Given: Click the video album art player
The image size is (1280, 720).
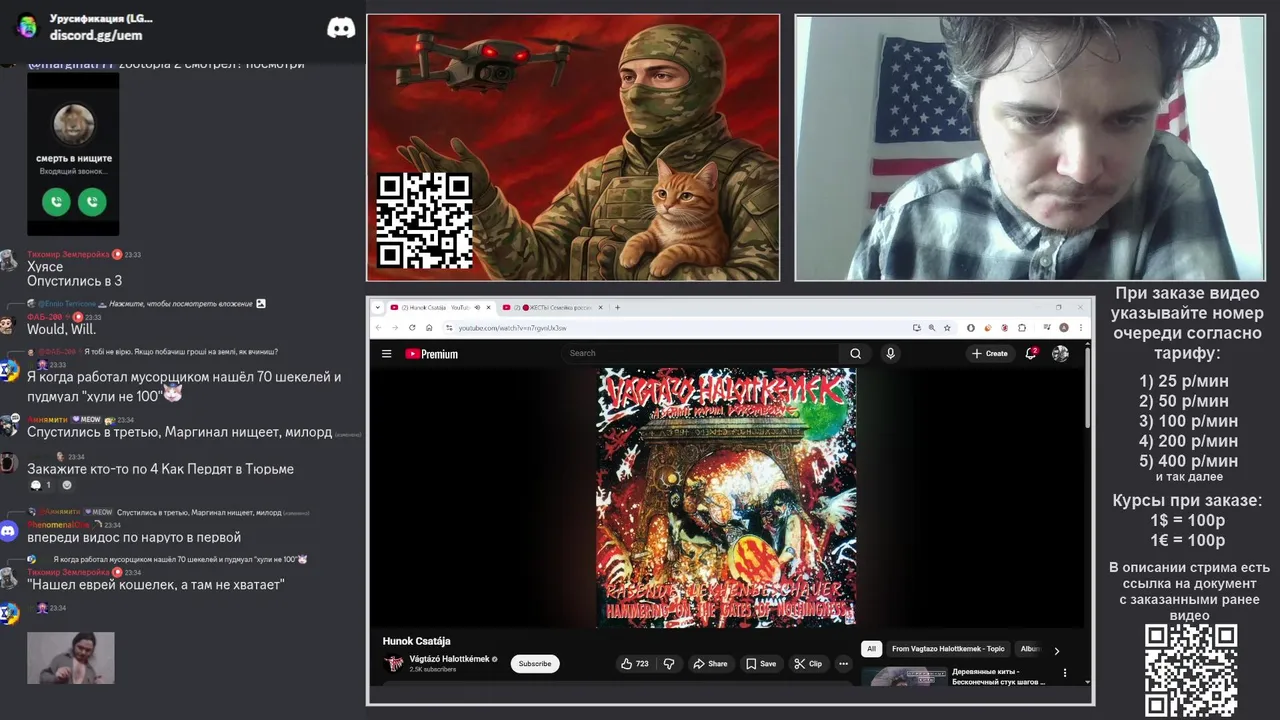Looking at the screenshot, I should [726, 497].
